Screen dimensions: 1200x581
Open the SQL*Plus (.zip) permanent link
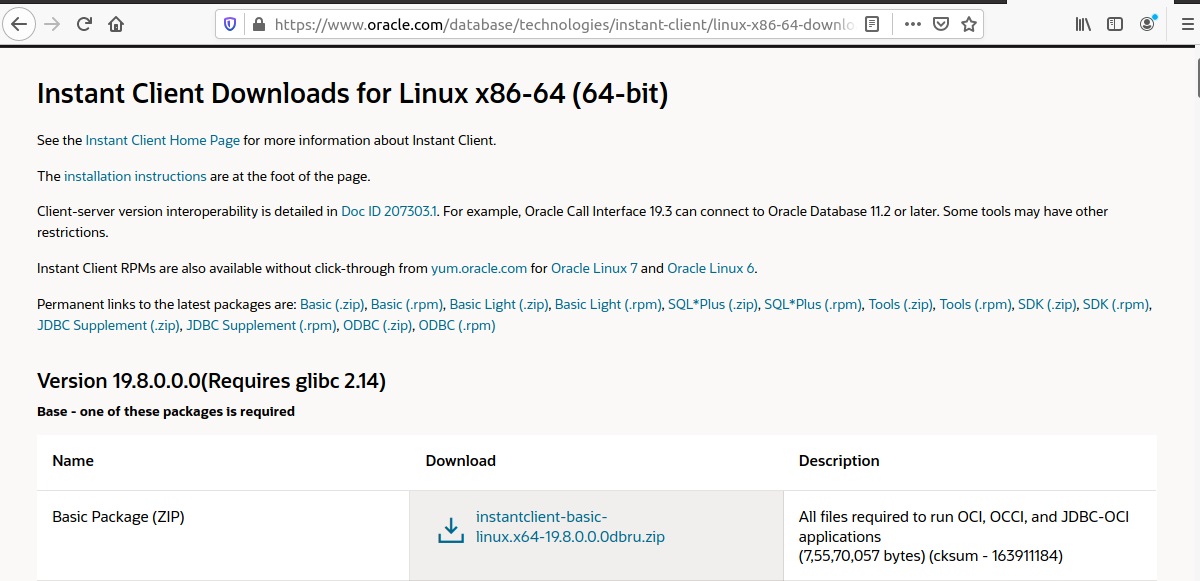click(x=713, y=304)
